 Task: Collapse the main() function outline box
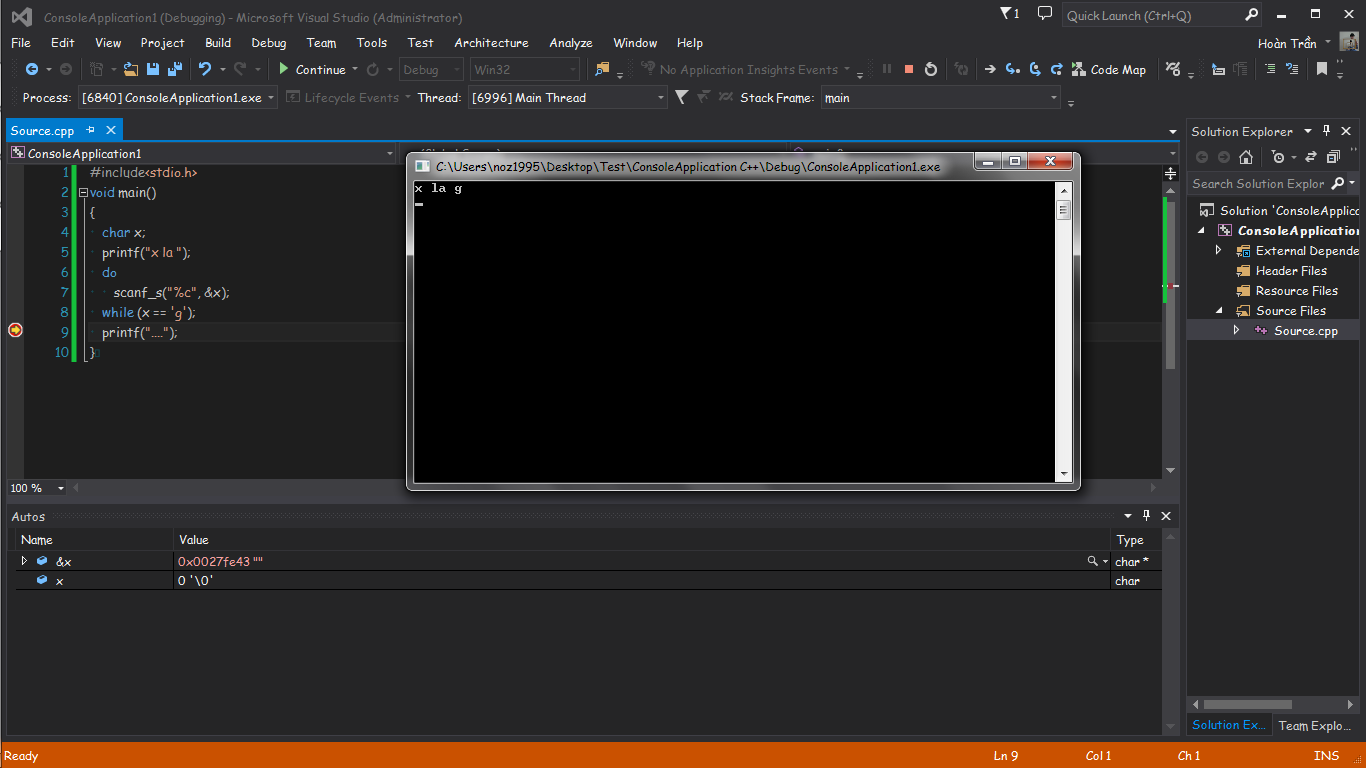click(x=83, y=192)
